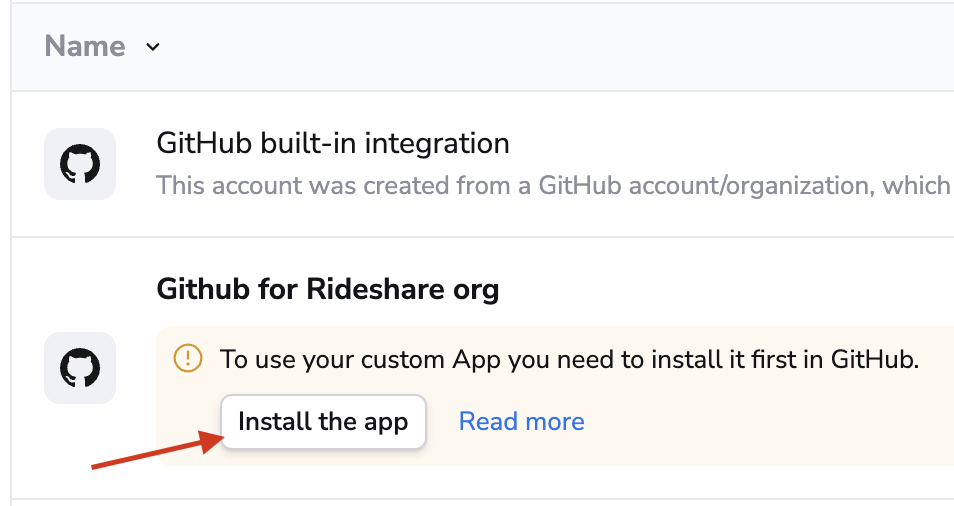Click the GitHub logo beside Rideshare org
The image size is (954, 506).
click(x=80, y=367)
